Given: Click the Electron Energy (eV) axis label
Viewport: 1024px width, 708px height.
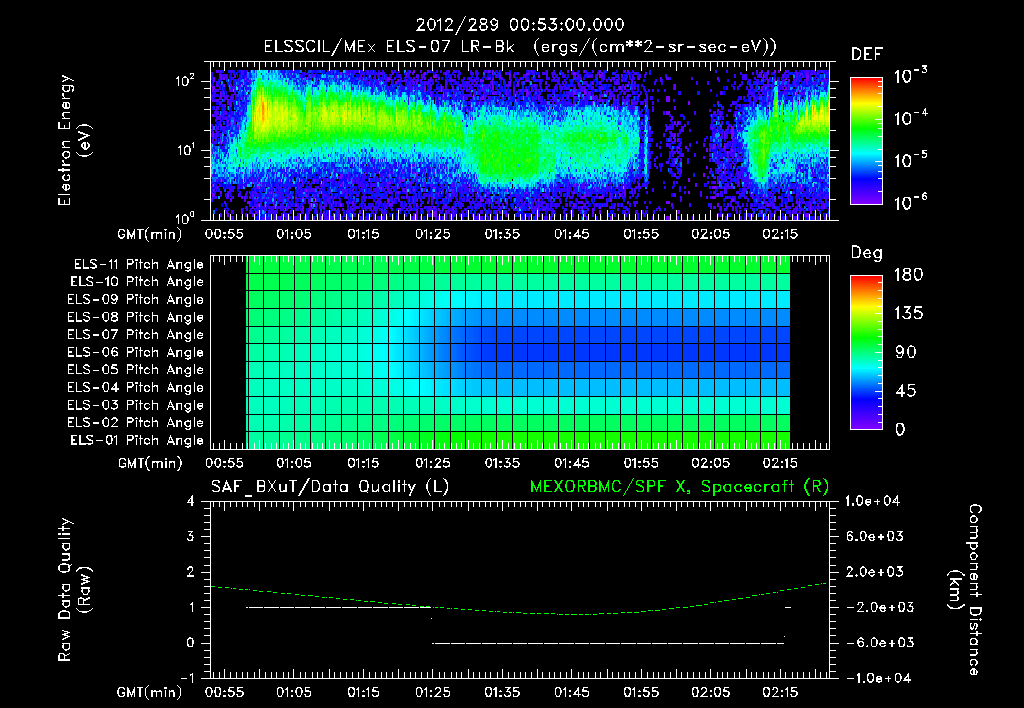Looking at the screenshot, I should coord(74,140).
